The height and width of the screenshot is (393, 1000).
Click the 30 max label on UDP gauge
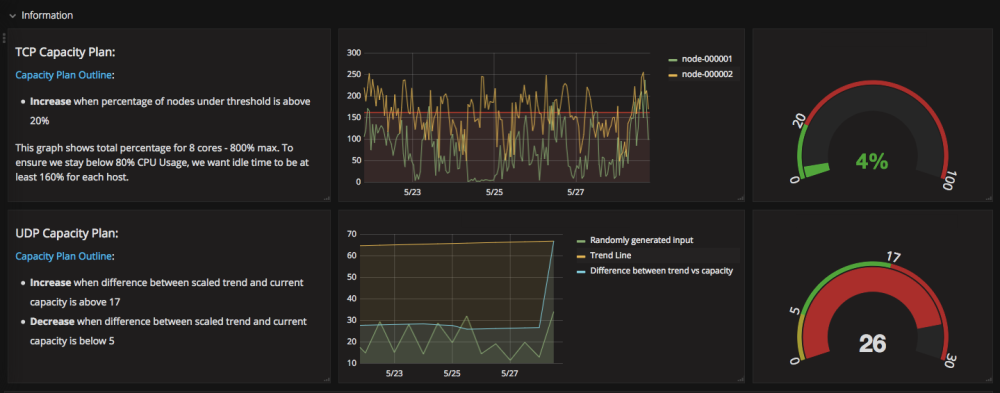(x=949, y=361)
